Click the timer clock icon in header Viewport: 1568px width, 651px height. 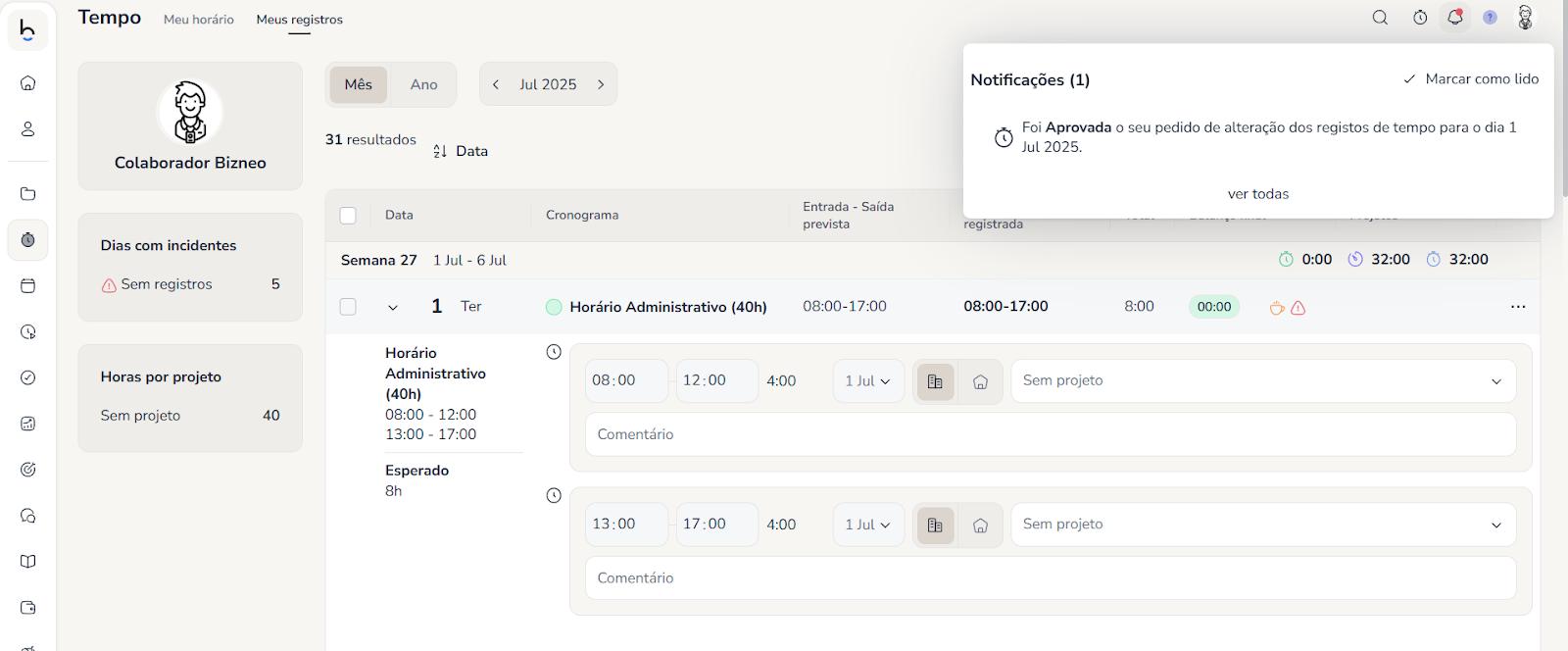pyautogui.click(x=1420, y=18)
